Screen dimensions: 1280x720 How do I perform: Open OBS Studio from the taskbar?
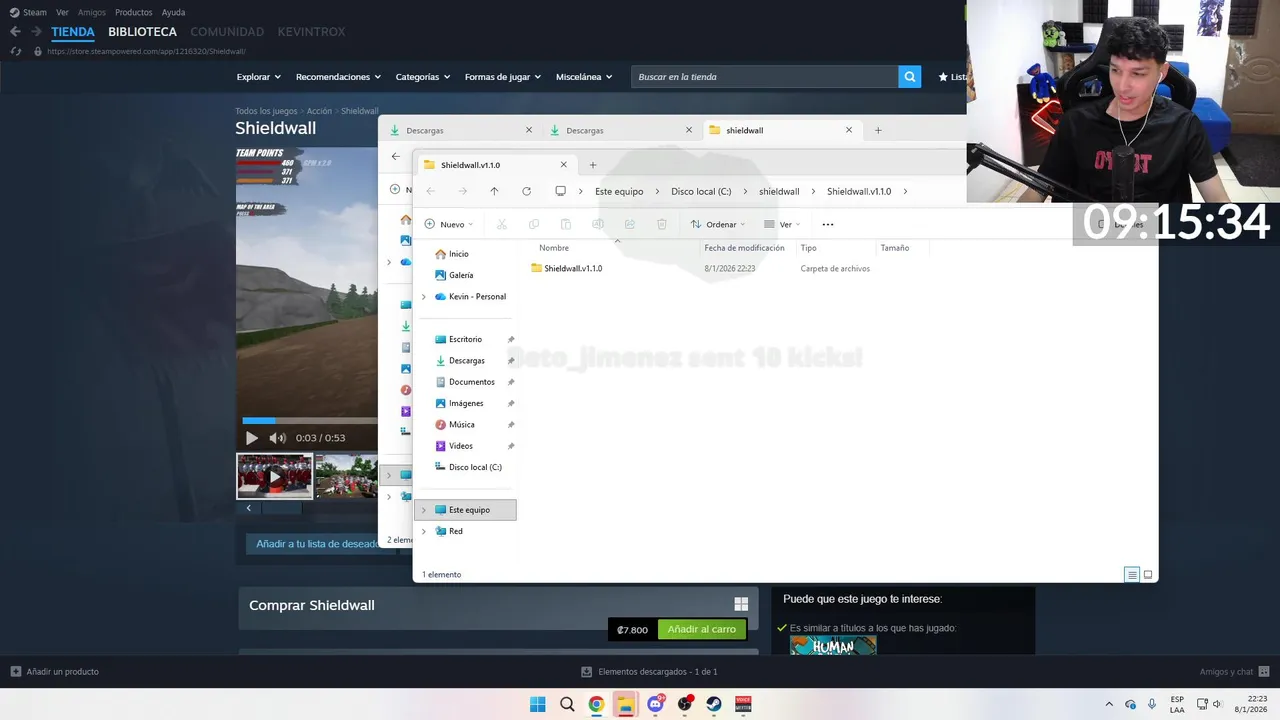pyautogui.click(x=685, y=704)
